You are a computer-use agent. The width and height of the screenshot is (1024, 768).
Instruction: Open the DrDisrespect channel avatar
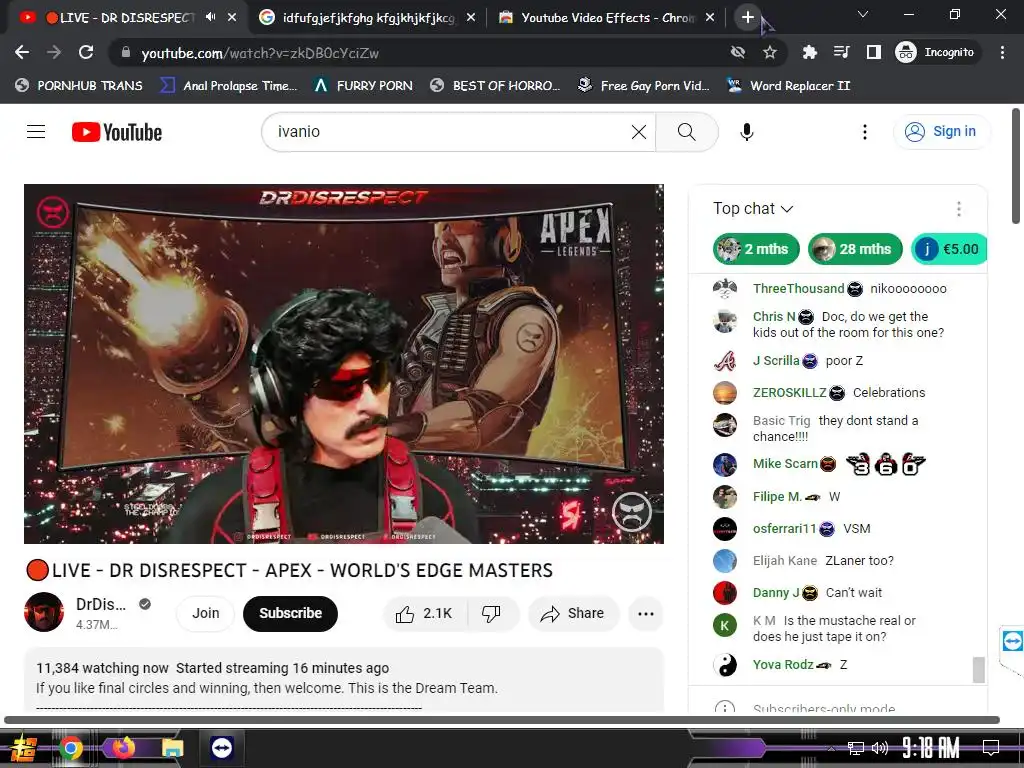(44, 612)
